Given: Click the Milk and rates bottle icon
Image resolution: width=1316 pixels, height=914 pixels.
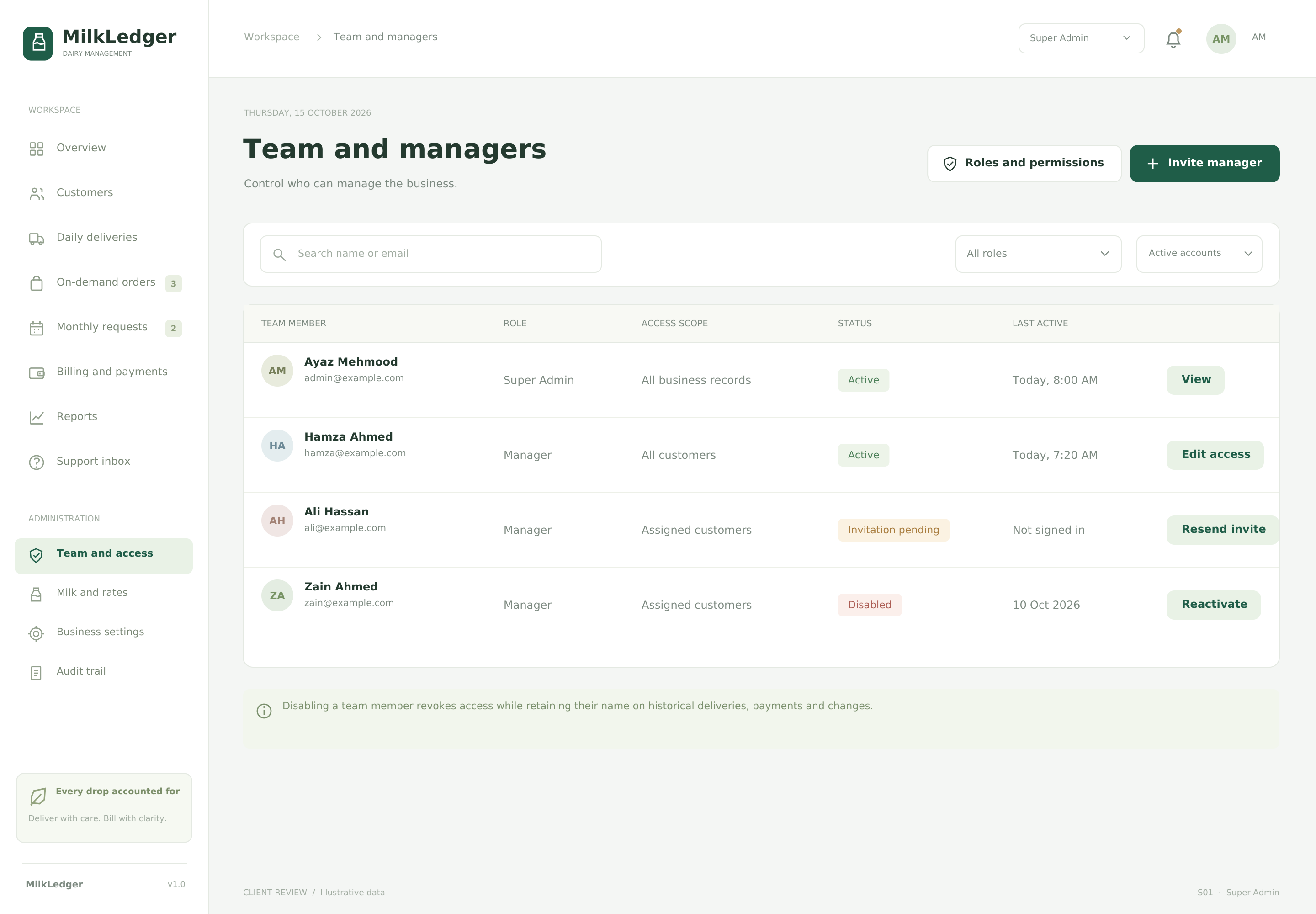Looking at the screenshot, I should point(37,595).
